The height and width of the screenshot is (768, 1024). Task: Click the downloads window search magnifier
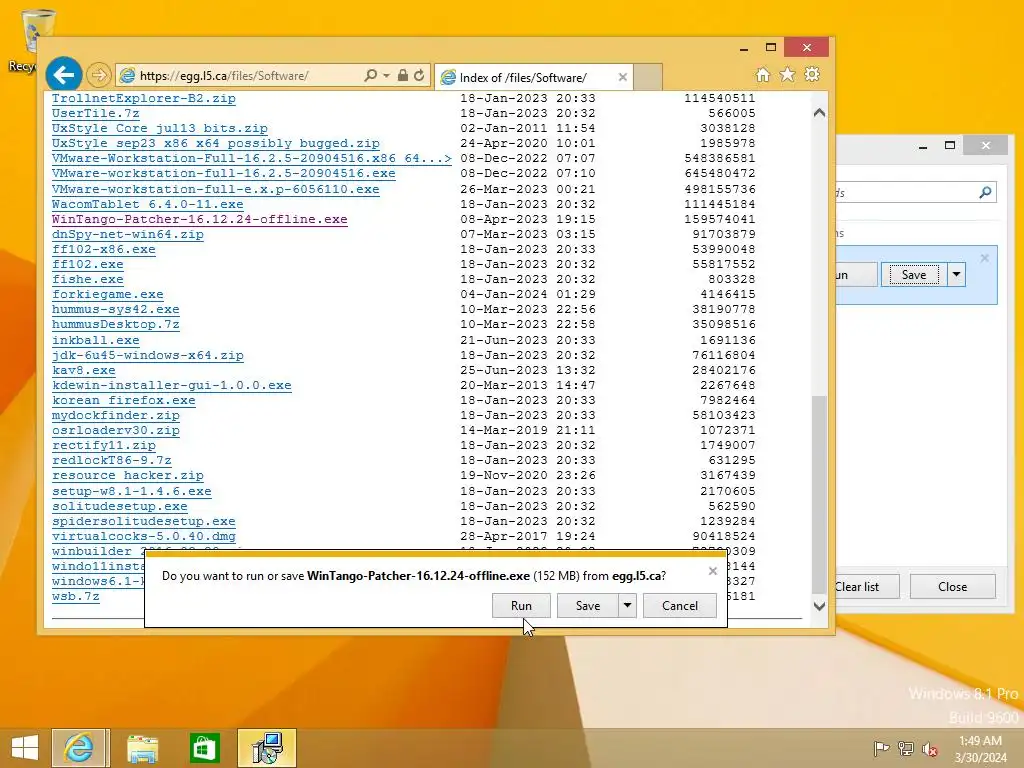pos(985,192)
